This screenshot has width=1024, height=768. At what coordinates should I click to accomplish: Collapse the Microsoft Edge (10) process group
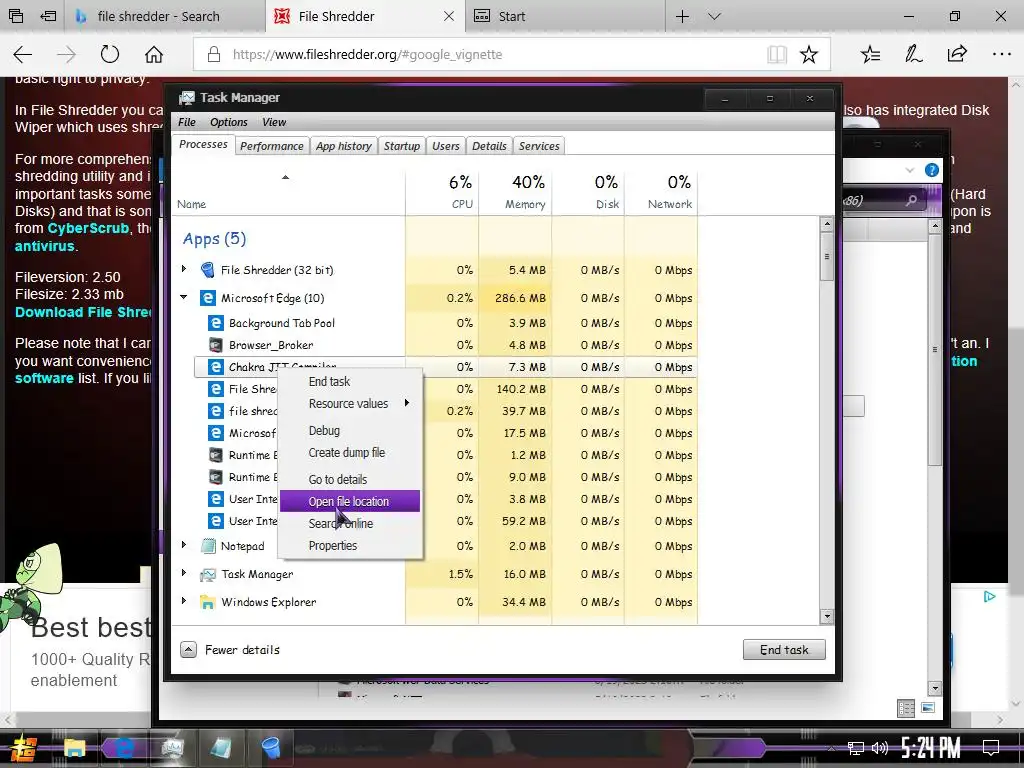(x=184, y=297)
